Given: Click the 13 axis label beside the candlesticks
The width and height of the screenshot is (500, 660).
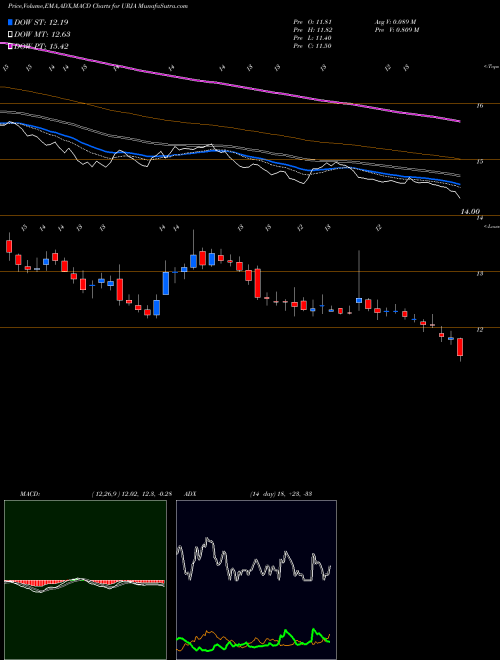Looking at the screenshot, I should coord(479,274).
